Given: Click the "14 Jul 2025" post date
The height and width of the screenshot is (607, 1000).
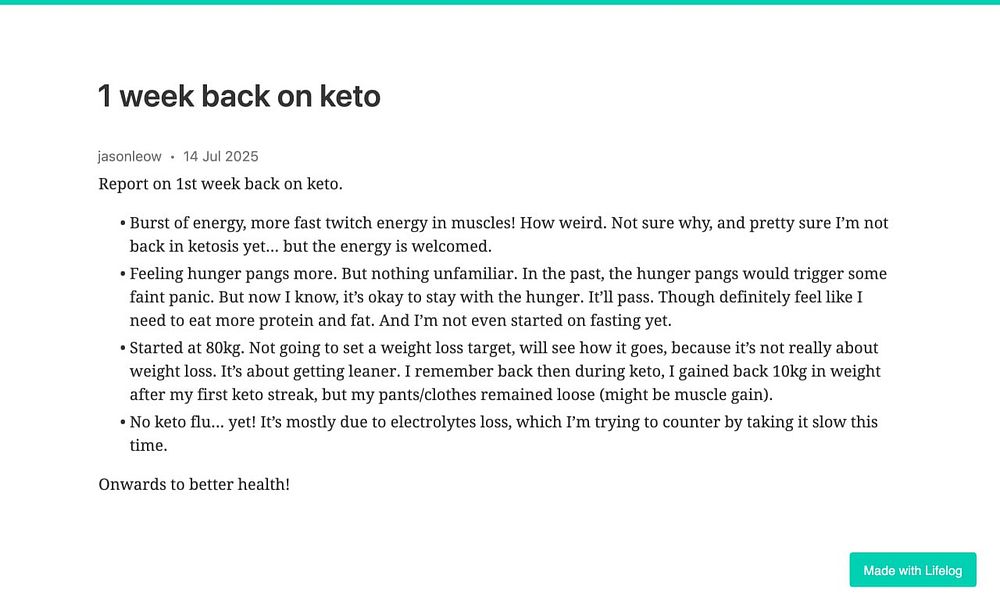Looking at the screenshot, I should pos(221,157).
